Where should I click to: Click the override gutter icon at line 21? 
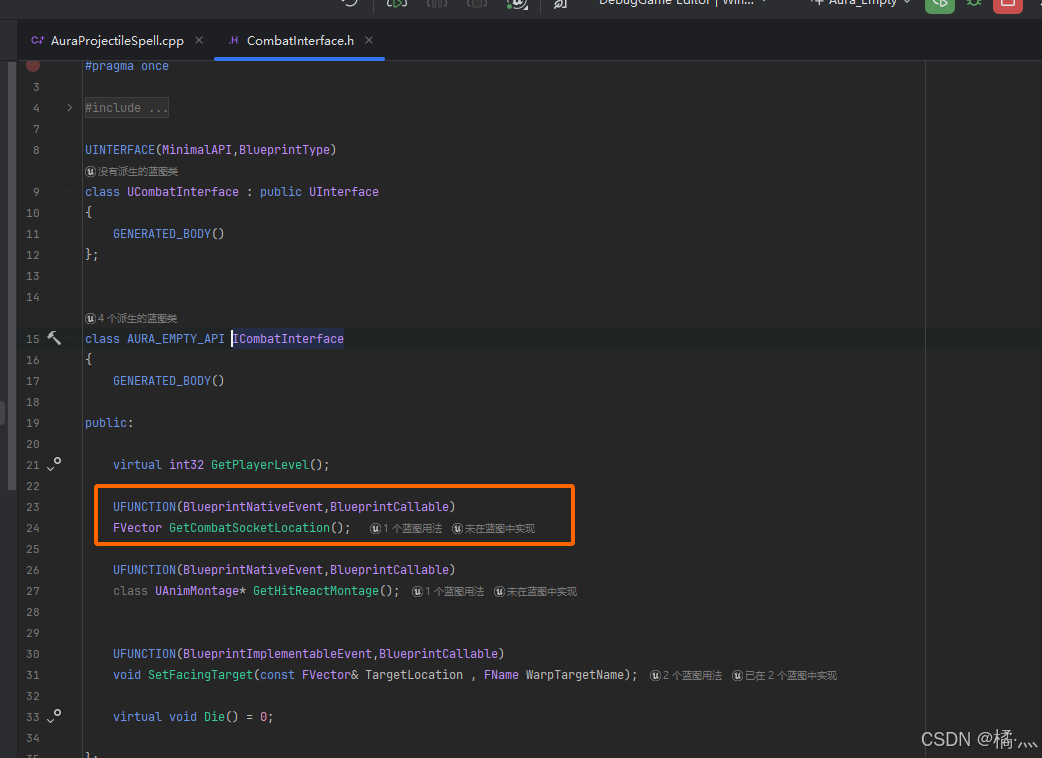pyautogui.click(x=54, y=464)
